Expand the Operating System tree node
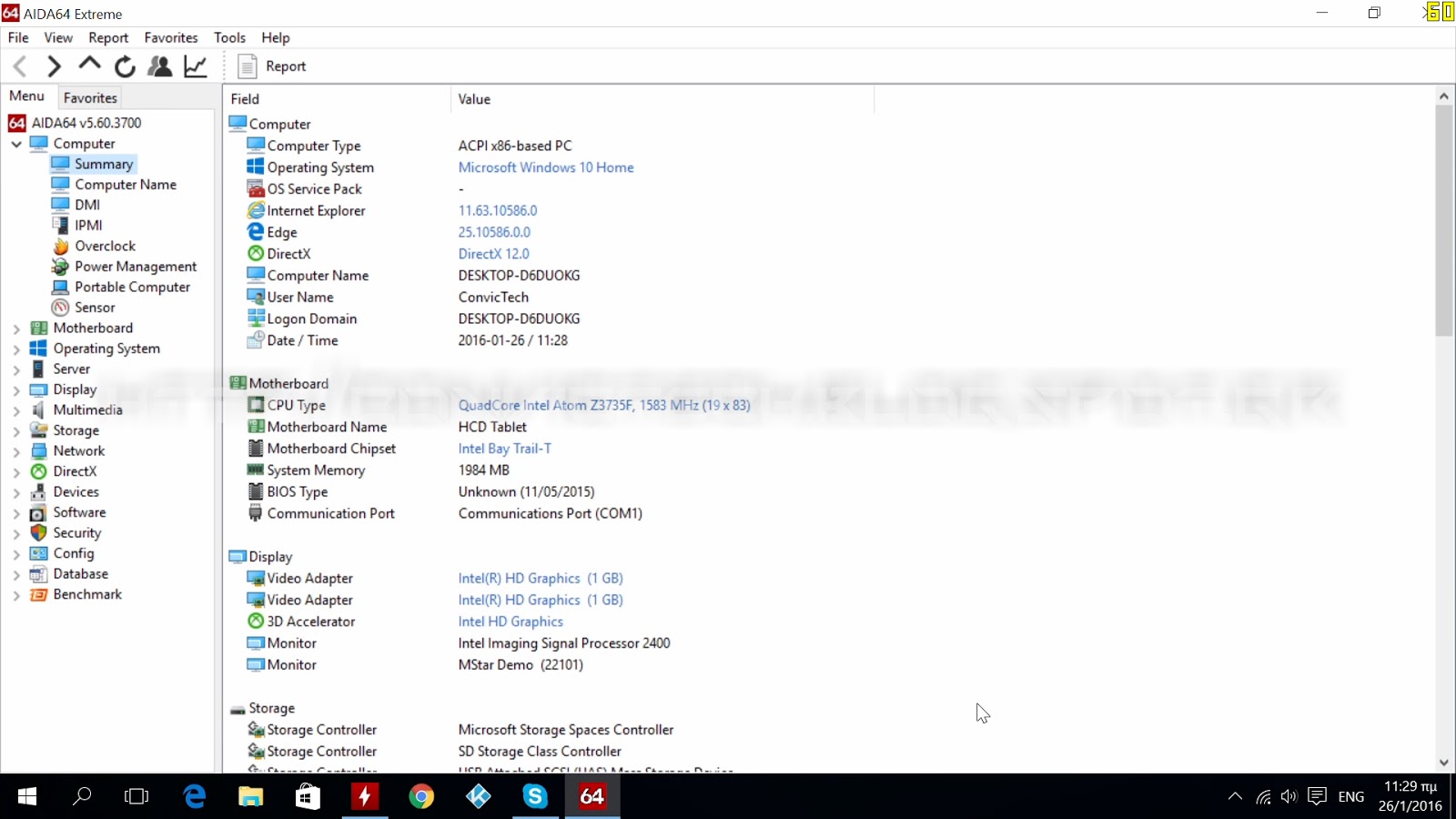Screen dimensions: 1456x819 point(16,349)
